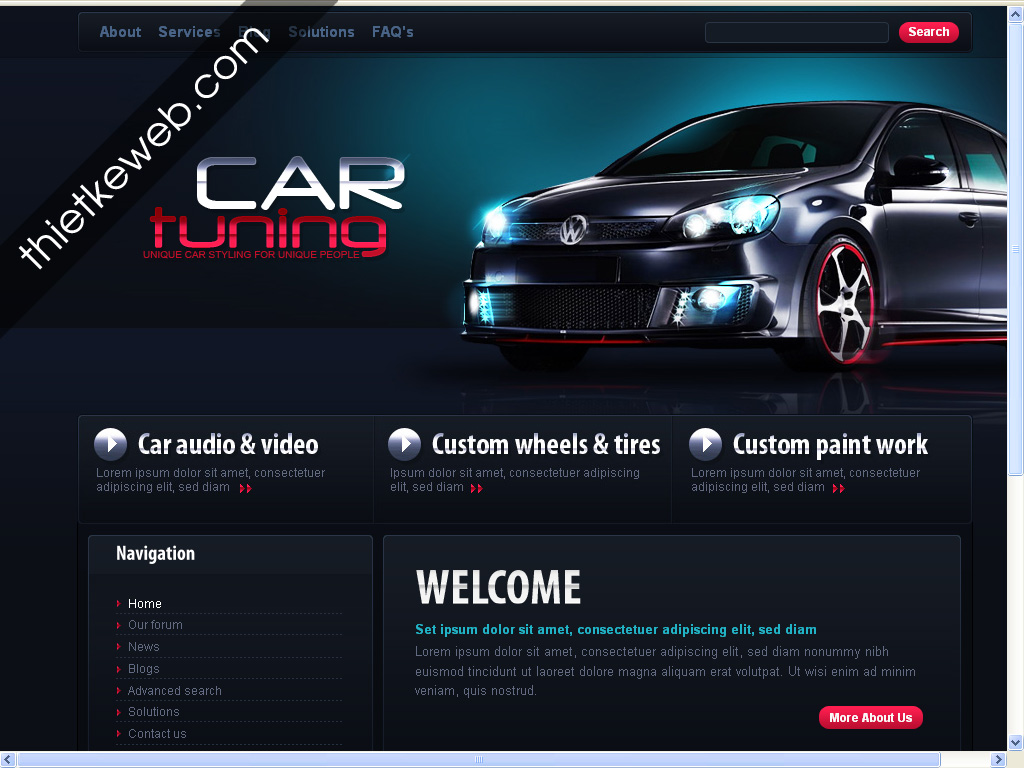Open Advanced search in the Navigation list
The width and height of the screenshot is (1024, 768).
point(174,690)
